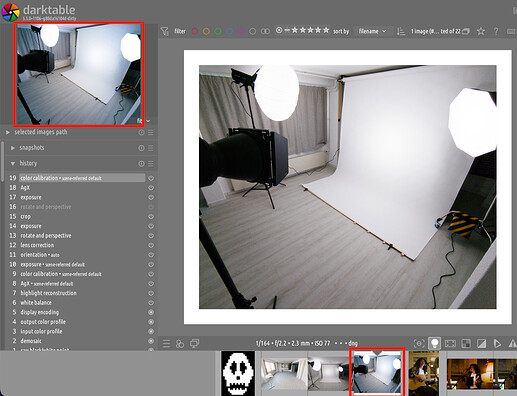The height and width of the screenshot is (396, 517).
Task: Filter by green color label
Action: [x=218, y=31]
